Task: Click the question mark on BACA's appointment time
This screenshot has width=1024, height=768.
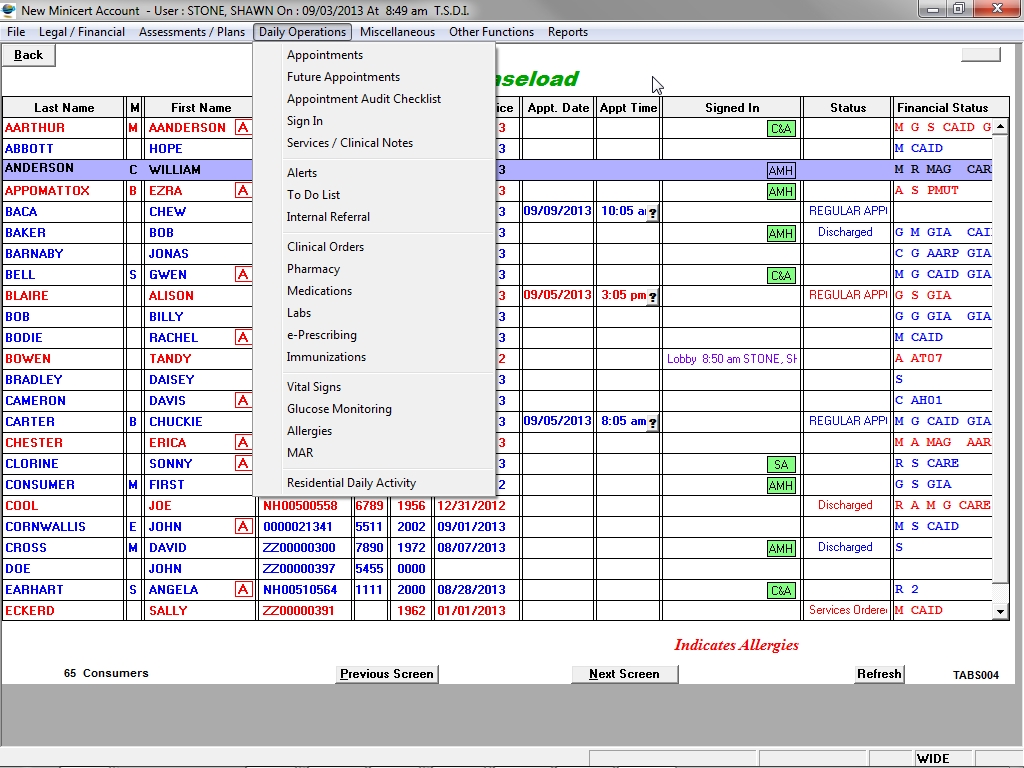Action: (652, 213)
